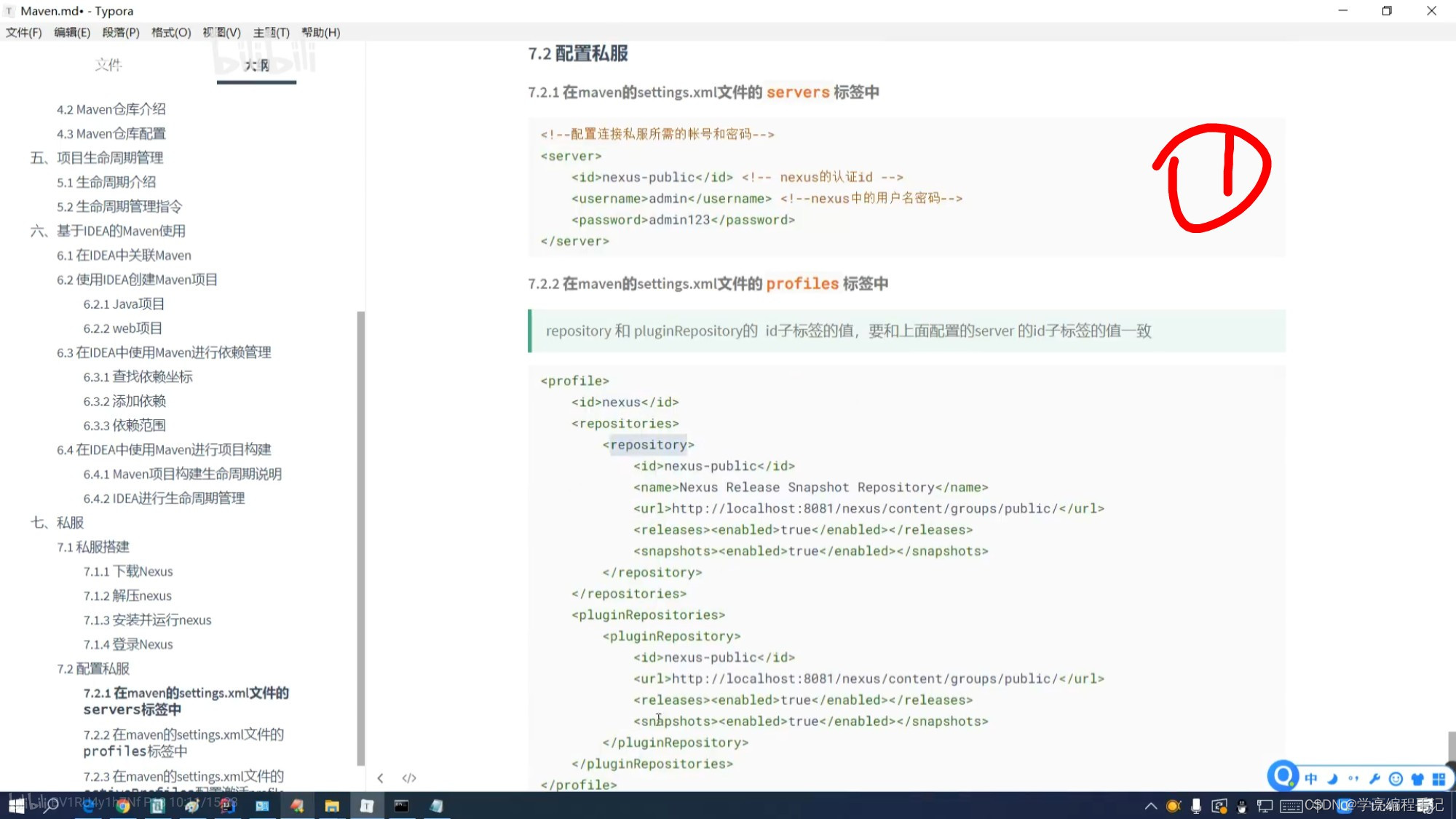
Task: Open the 文件(F) menu
Action: coord(23,32)
